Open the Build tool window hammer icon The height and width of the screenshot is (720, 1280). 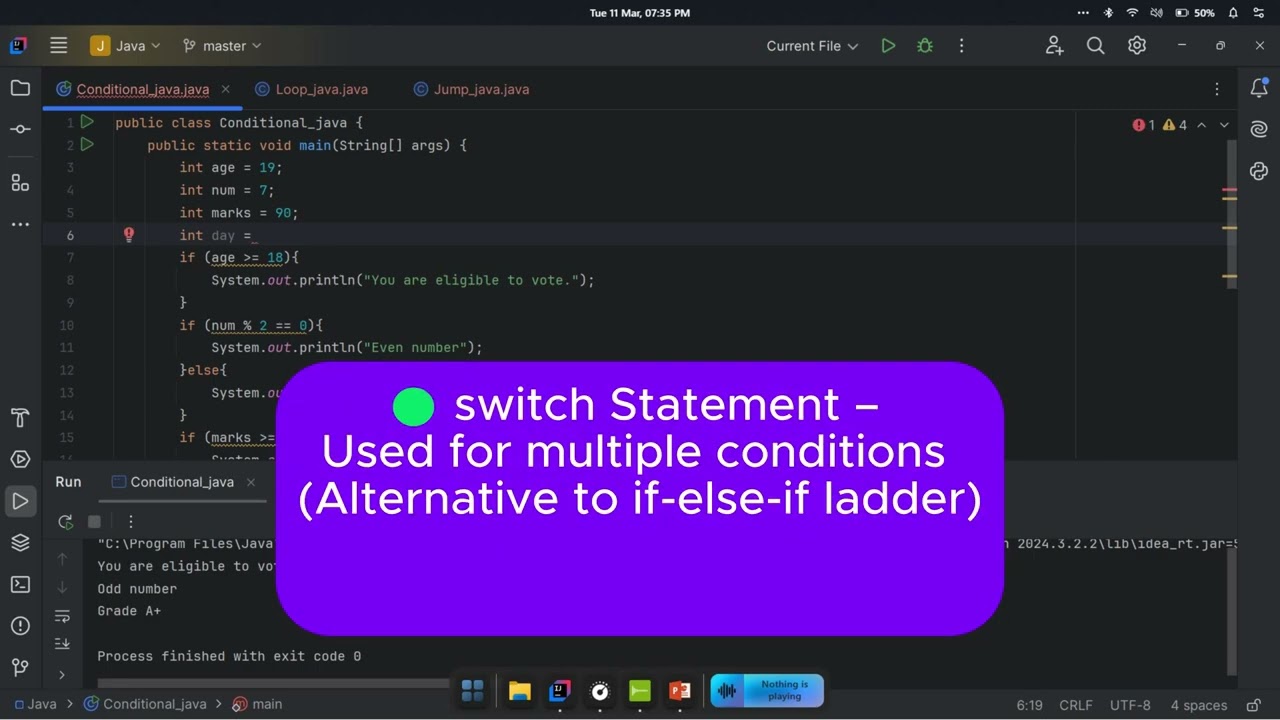[20, 417]
